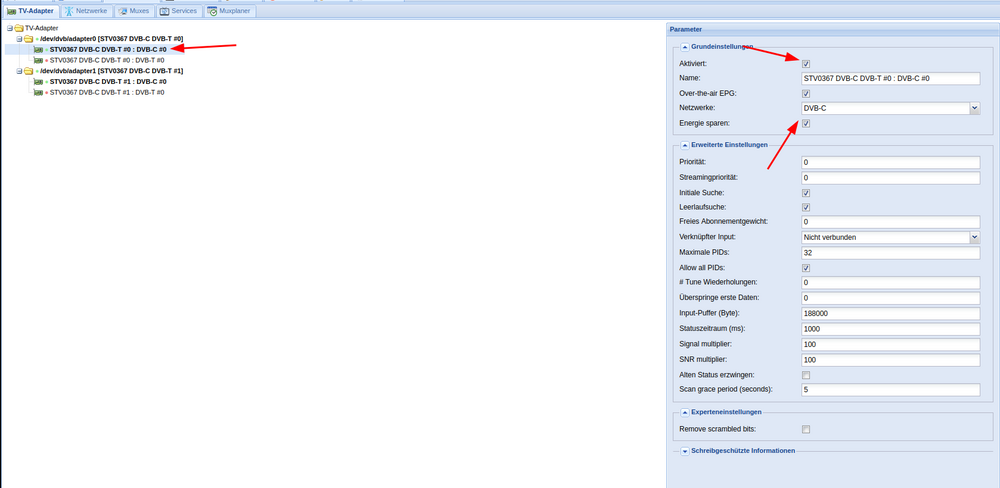The height and width of the screenshot is (488, 1000).
Task: Click the TV-Adapter root folder icon
Action: tap(18, 28)
